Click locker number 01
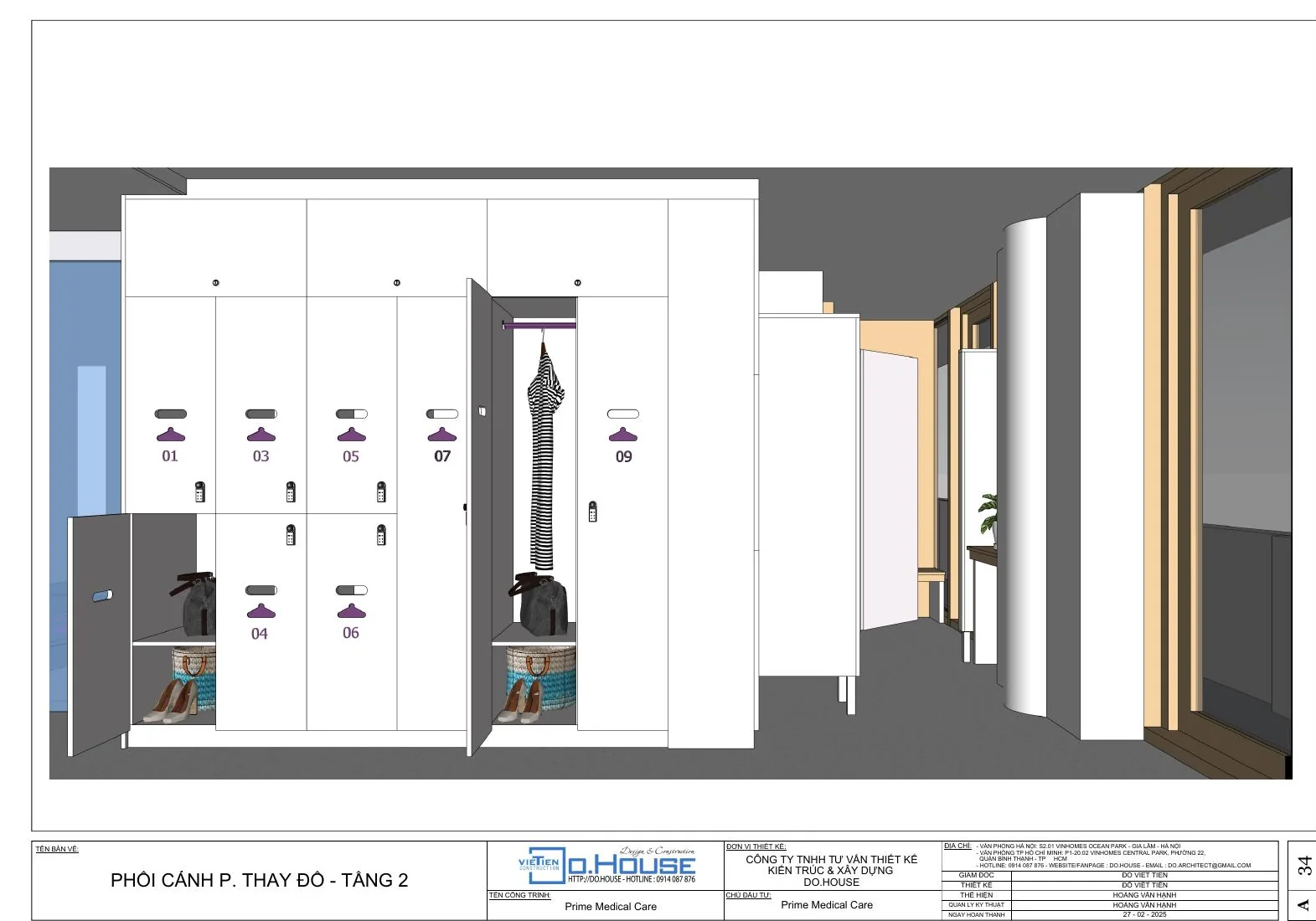 click(170, 456)
